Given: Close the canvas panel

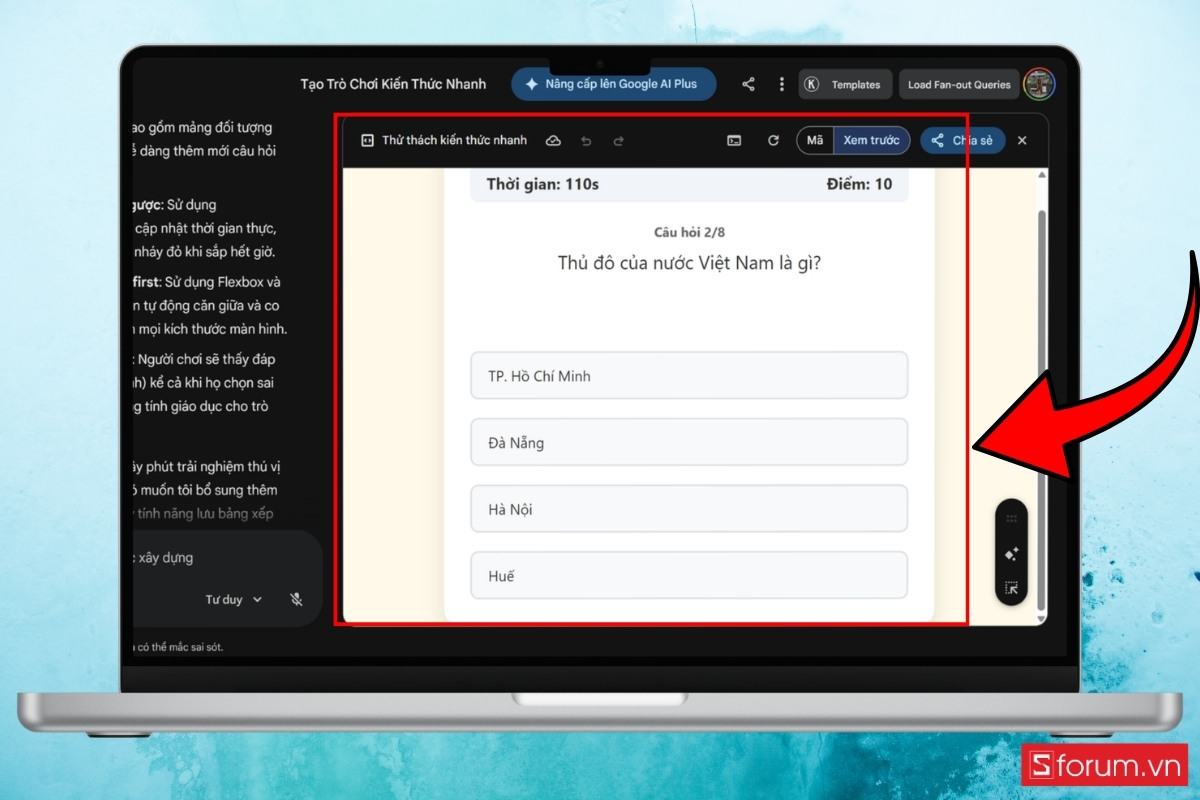Looking at the screenshot, I should pos(1022,141).
